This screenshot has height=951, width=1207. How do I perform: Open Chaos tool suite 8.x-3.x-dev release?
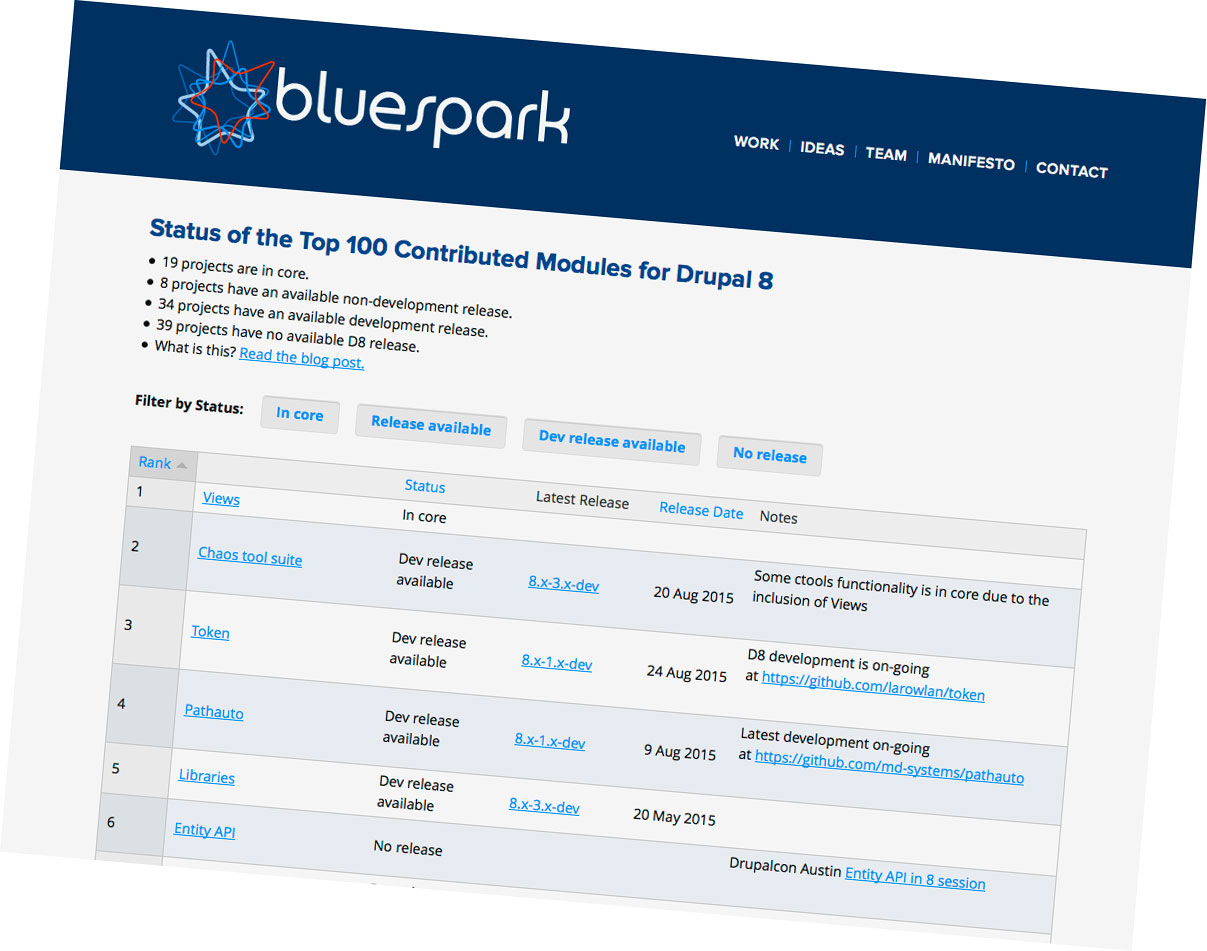[x=564, y=583]
